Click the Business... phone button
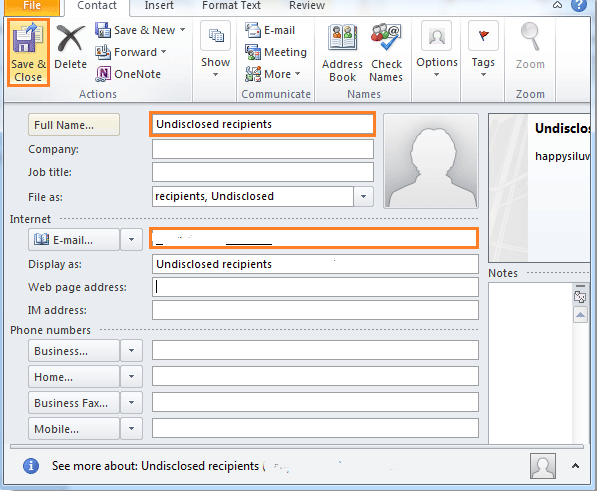Image resolution: width=597 pixels, height=491 pixels. click(74, 351)
